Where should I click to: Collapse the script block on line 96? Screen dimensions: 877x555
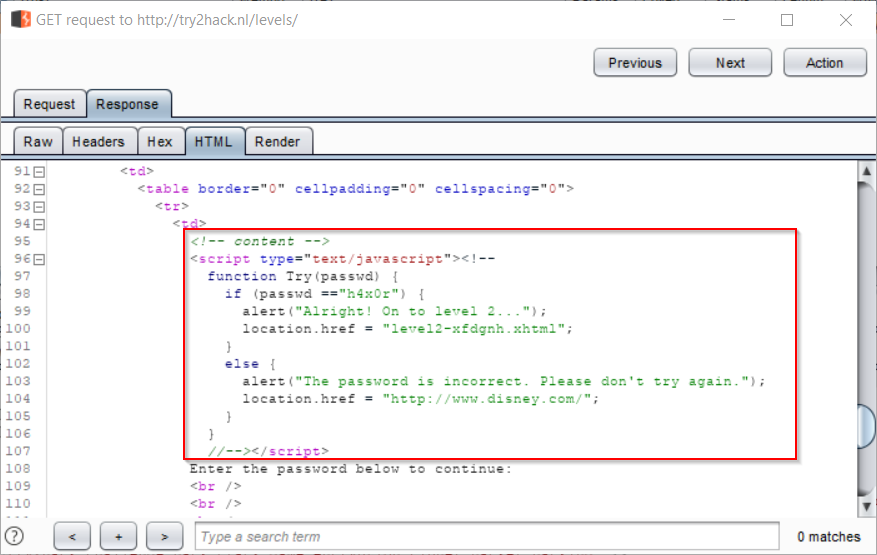(39, 259)
